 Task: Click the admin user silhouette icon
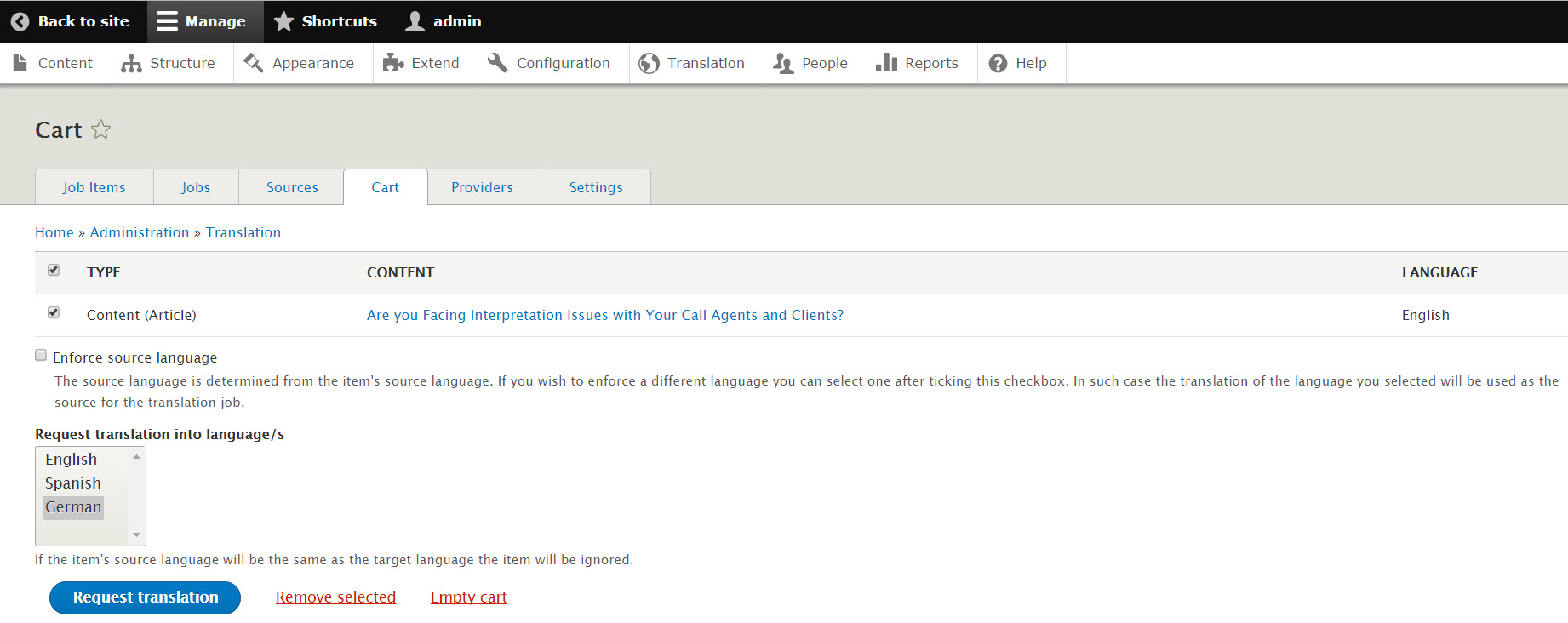coord(415,21)
